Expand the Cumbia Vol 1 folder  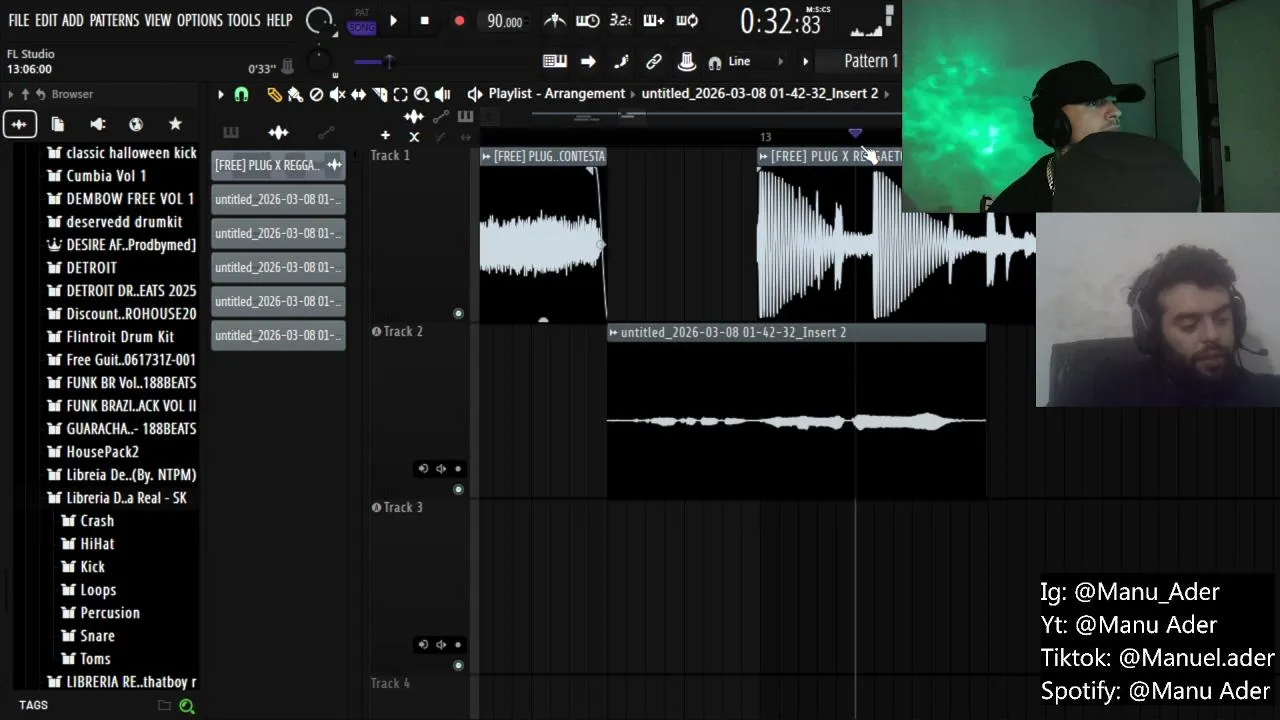pos(97,176)
